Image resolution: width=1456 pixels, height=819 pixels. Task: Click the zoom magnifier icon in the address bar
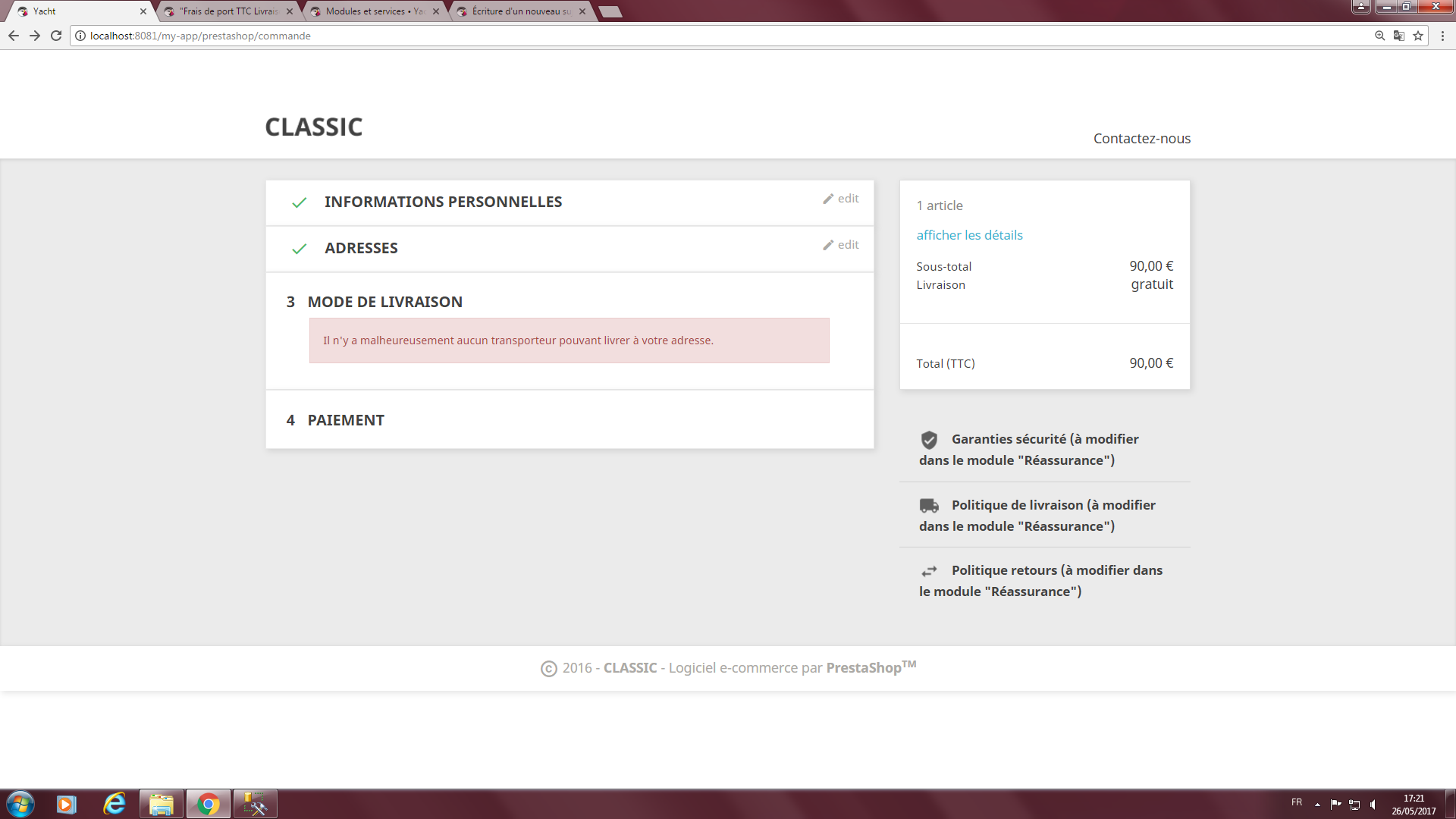(1380, 36)
